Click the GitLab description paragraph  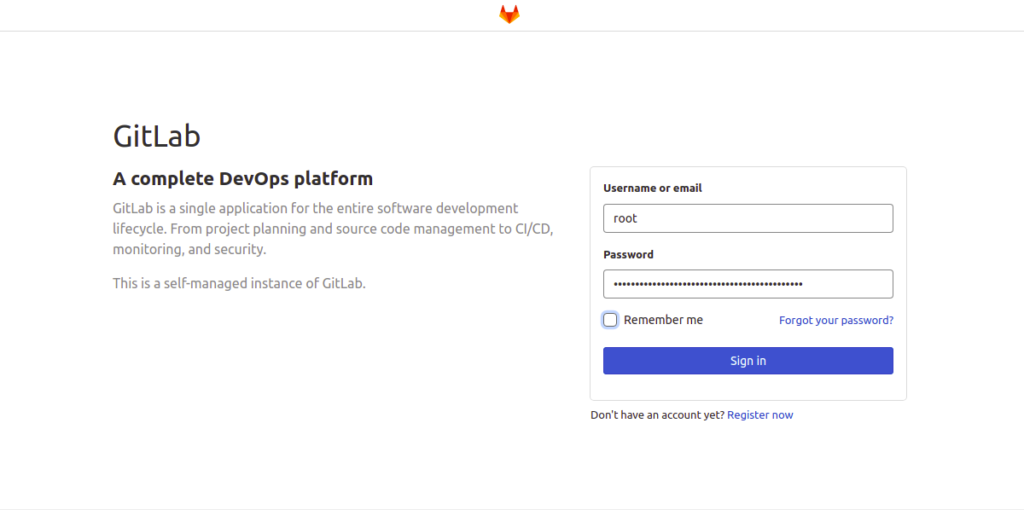333,229
